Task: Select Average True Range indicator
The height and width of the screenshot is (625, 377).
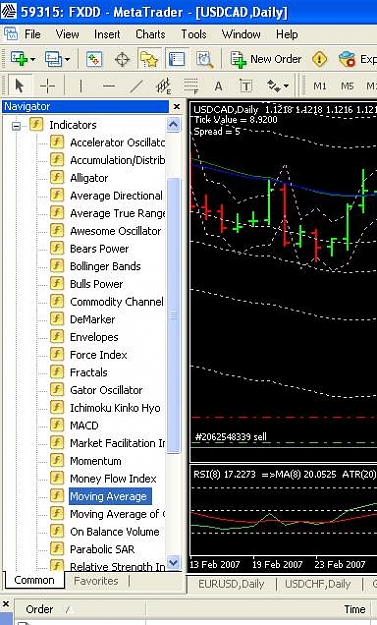Action: [118, 213]
